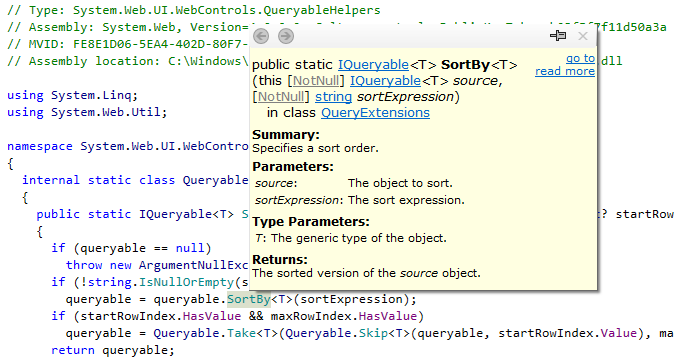Image resolution: width=676 pixels, height=364 pixels.
Task: Click 'internal static class Queryable' declaration
Action: tap(135, 180)
